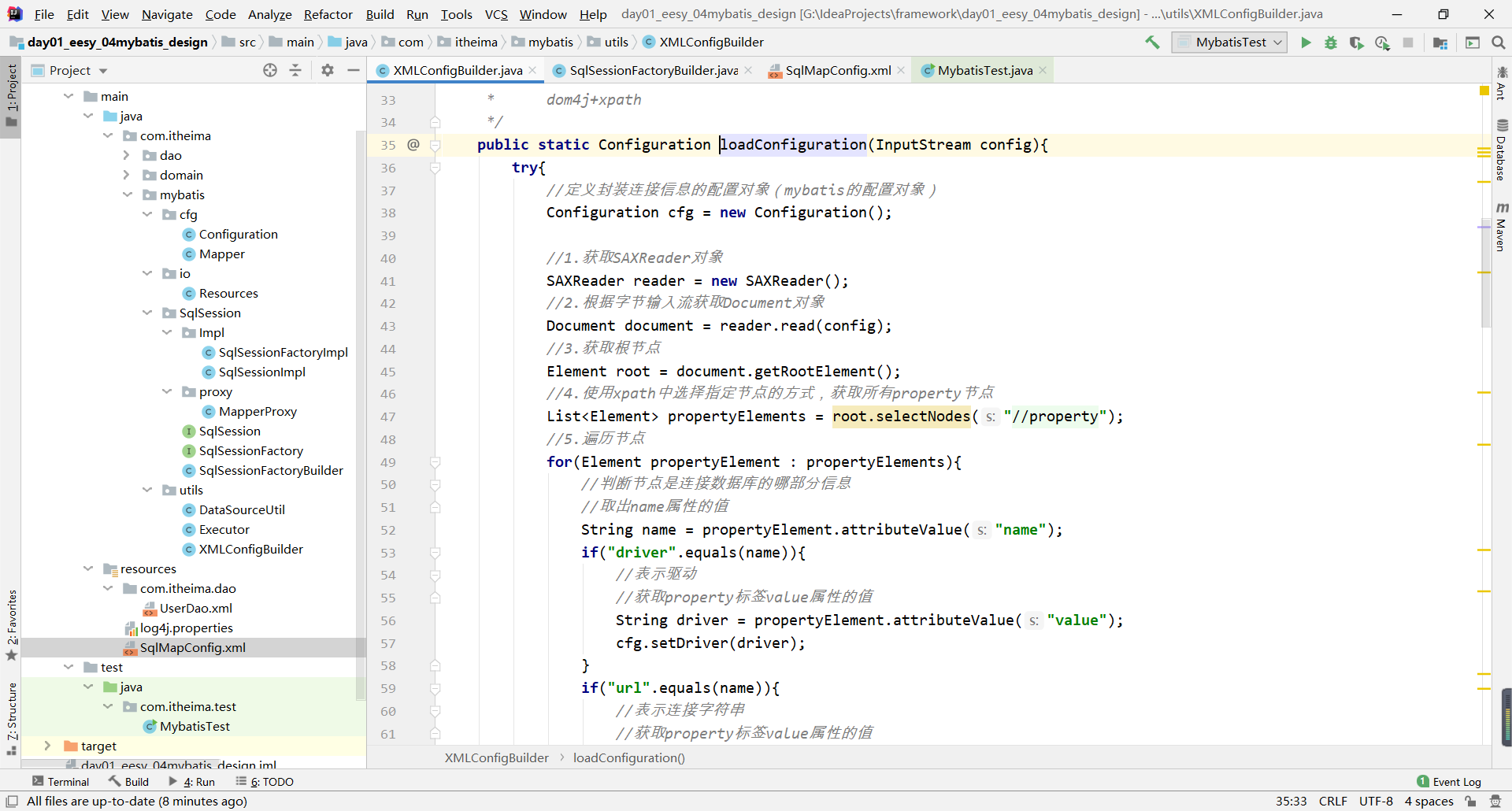
Task: Open Project panel settings gear
Action: (328, 70)
